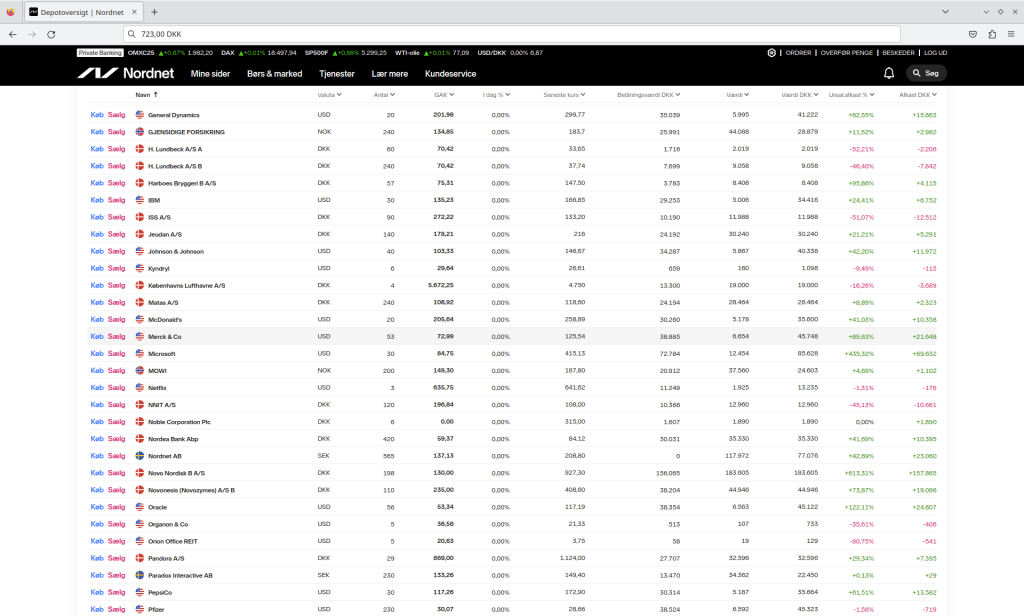Open the Mine sider menu

coord(210,73)
